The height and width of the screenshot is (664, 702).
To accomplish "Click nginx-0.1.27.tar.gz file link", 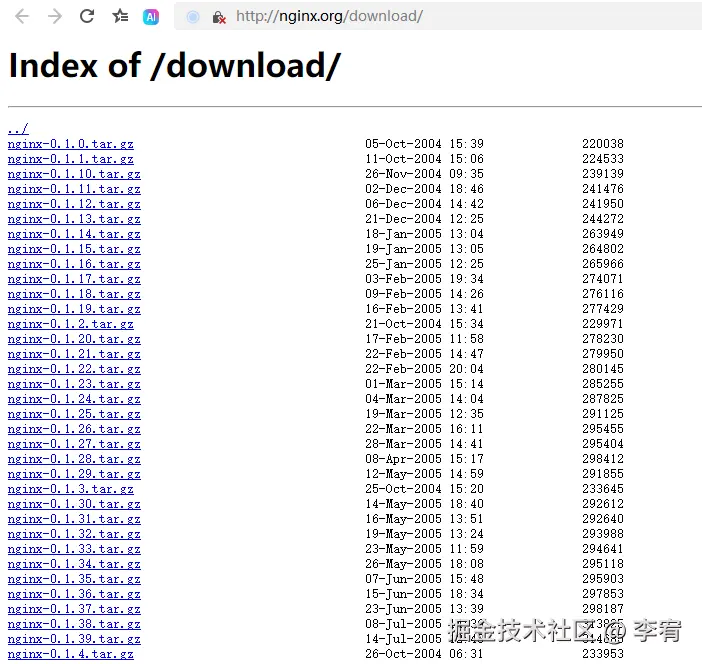I will coord(74,444).
